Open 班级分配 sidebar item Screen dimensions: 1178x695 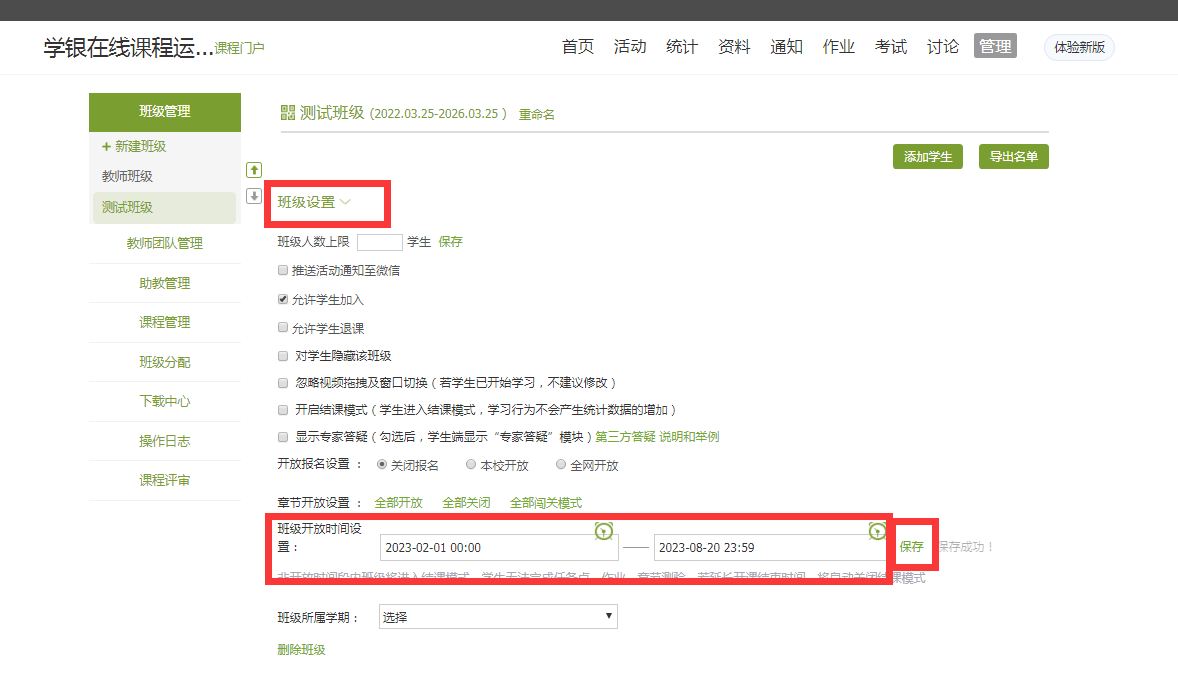[165, 362]
